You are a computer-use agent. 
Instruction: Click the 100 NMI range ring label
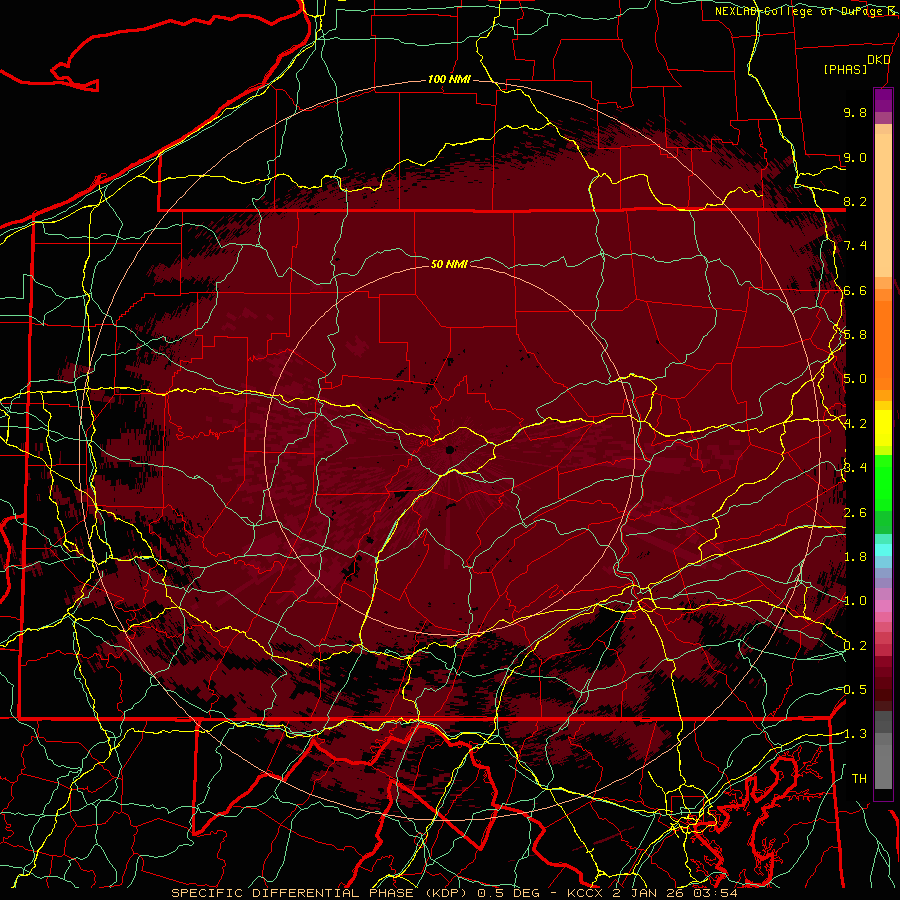[x=449, y=79]
